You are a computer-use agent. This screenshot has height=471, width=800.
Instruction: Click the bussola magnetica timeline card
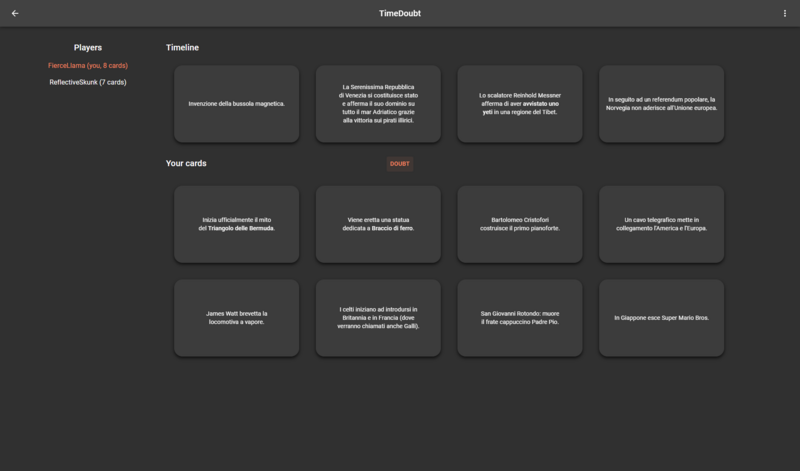click(x=236, y=104)
